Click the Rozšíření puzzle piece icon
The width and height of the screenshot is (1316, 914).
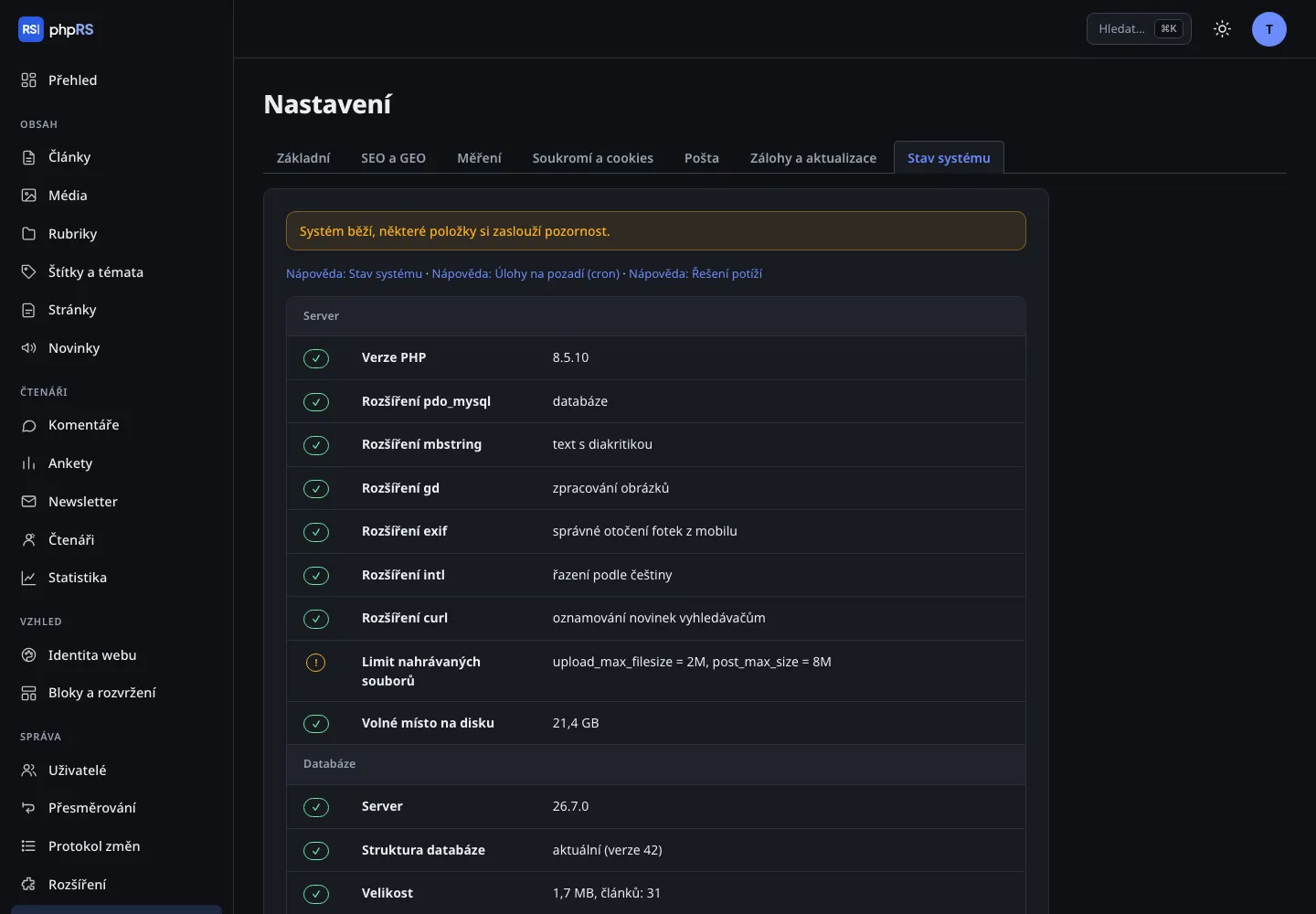click(x=29, y=885)
